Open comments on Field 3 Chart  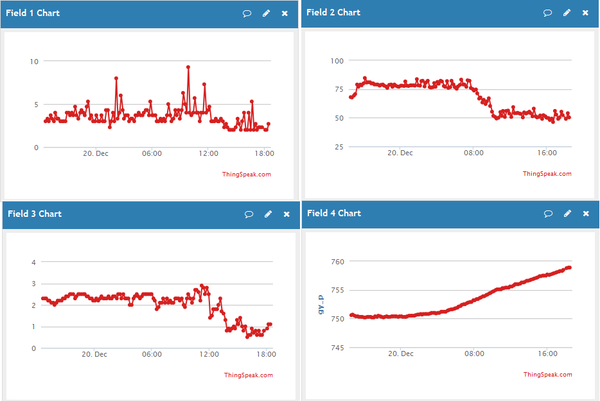[247, 214]
